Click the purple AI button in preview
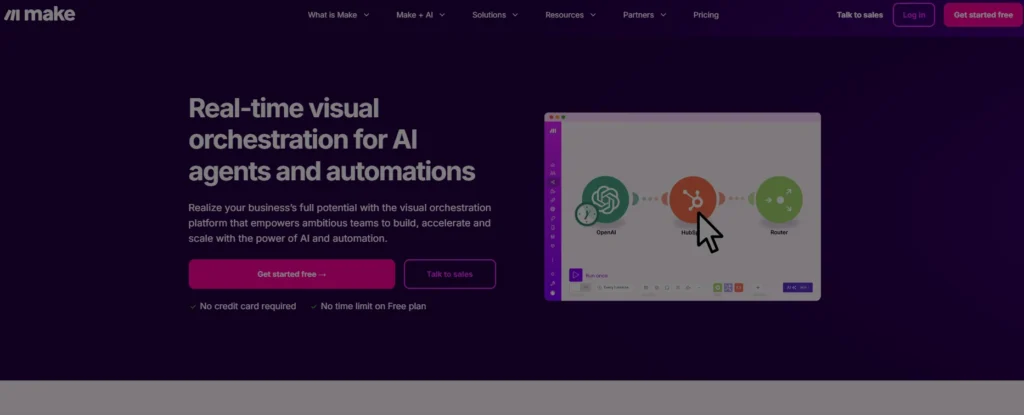Image resolution: width=1024 pixels, height=415 pixels. point(797,288)
